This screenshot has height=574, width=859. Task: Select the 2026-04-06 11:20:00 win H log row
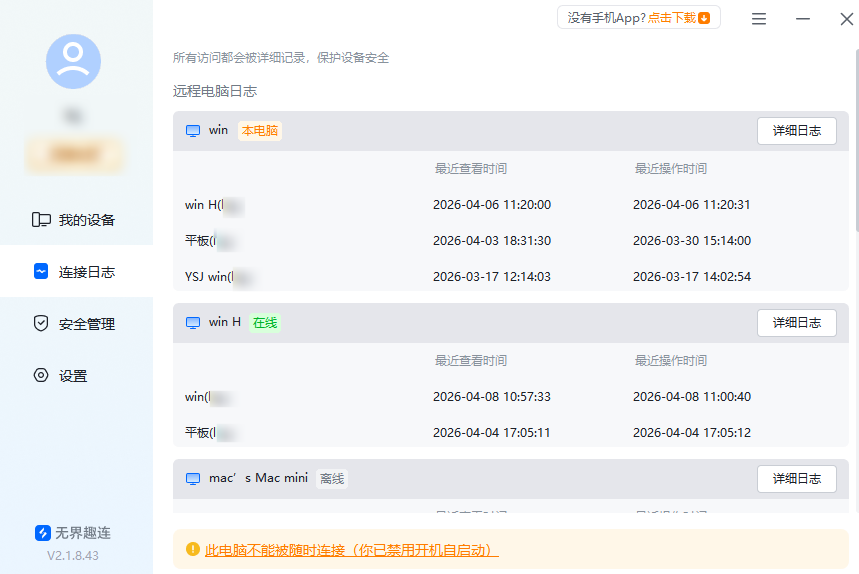tap(491, 205)
